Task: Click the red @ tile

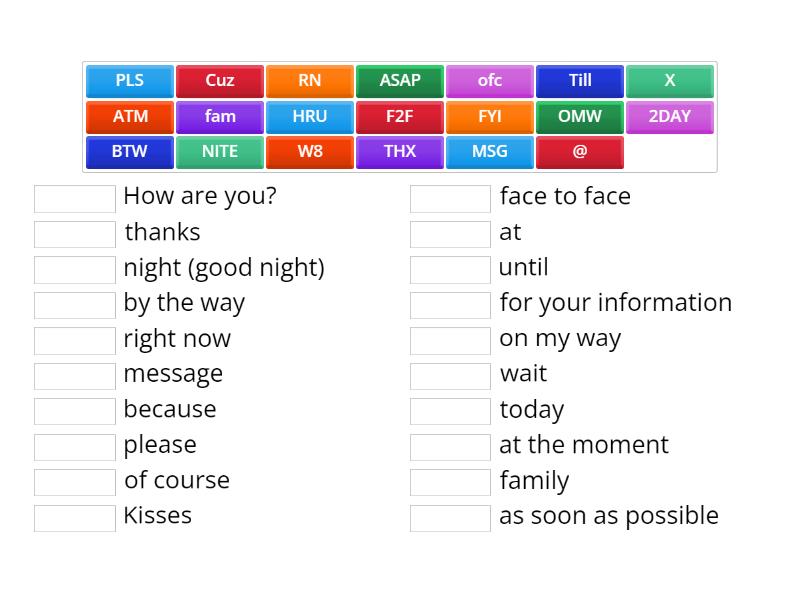Action: (580, 152)
